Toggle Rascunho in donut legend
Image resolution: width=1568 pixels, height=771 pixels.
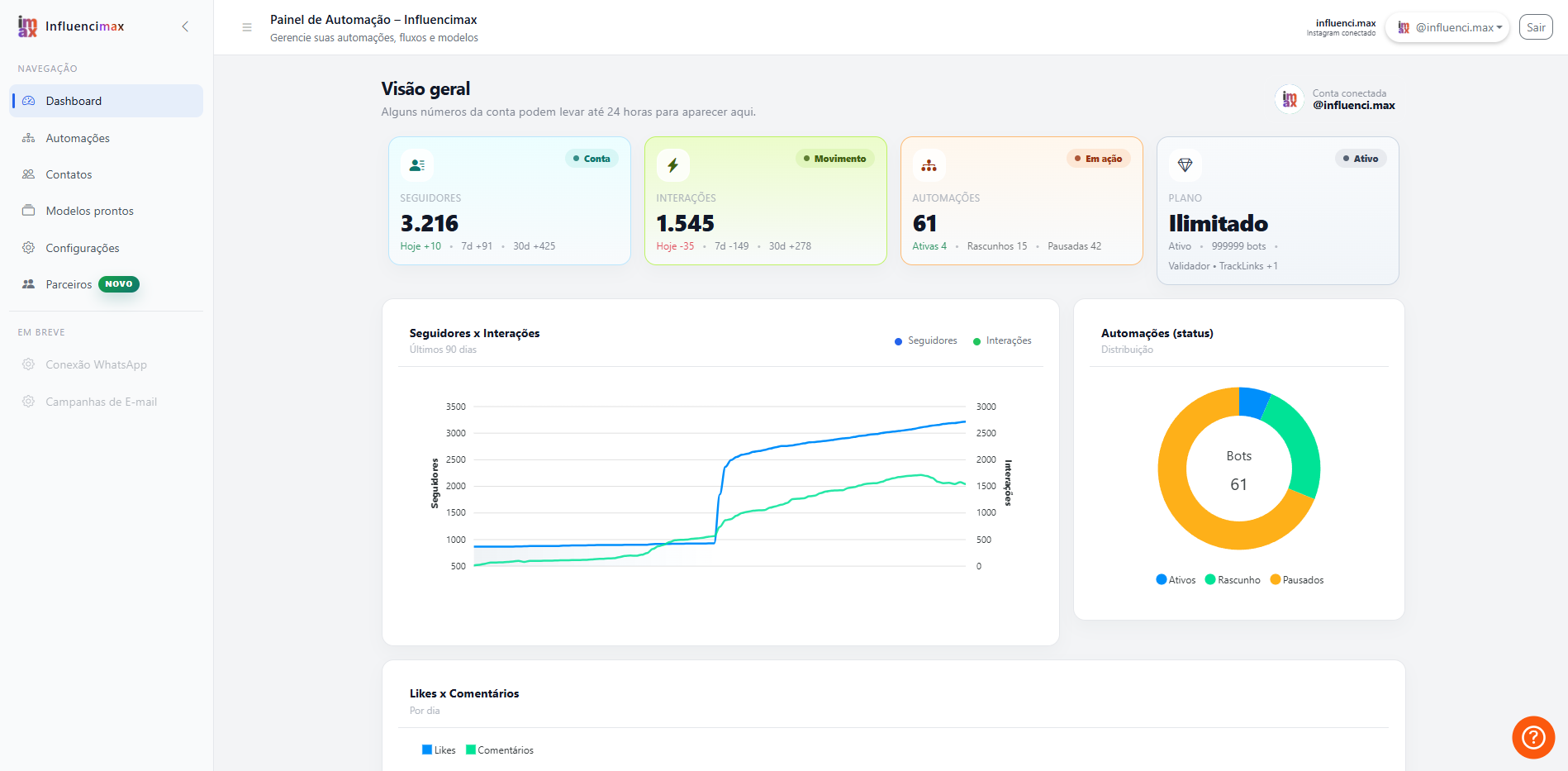pos(1233,580)
